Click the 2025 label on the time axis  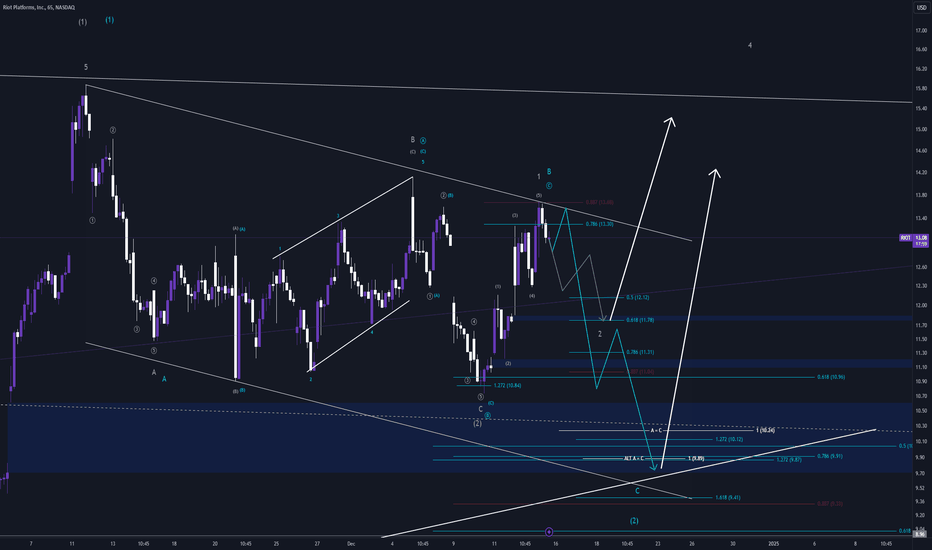773,543
